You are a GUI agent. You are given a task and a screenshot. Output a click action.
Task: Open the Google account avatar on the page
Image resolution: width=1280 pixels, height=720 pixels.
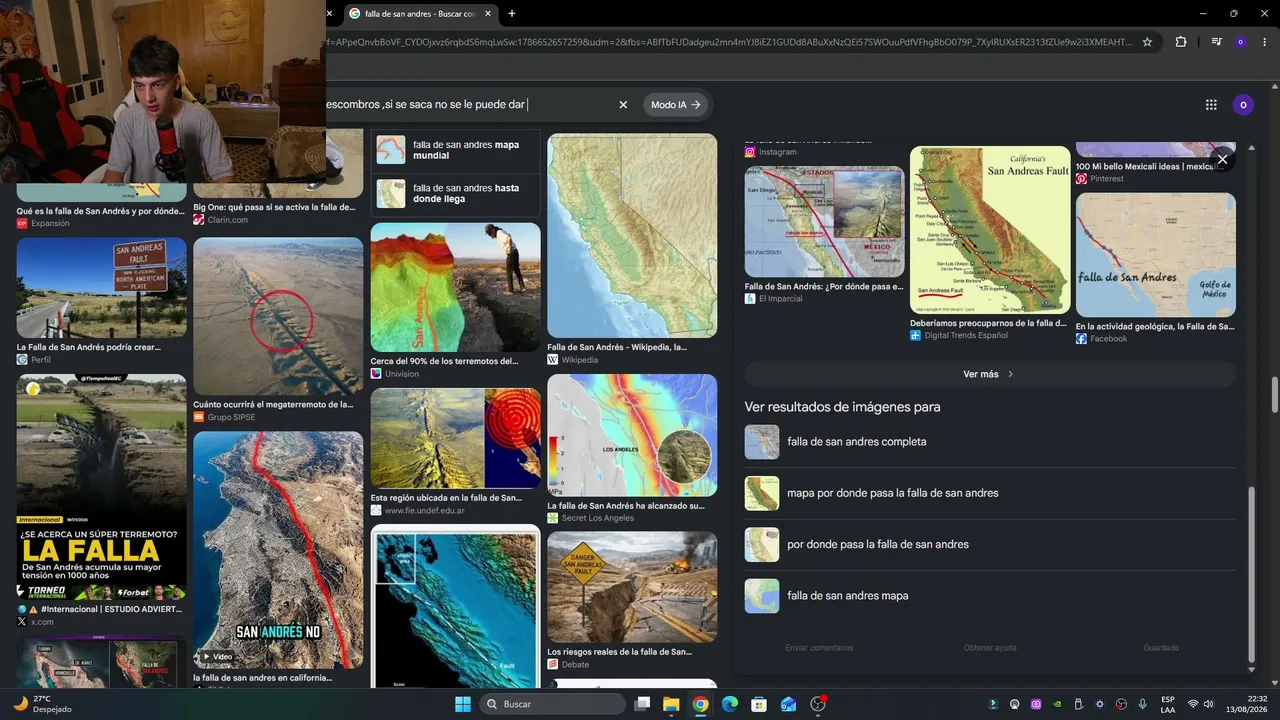tap(1243, 104)
